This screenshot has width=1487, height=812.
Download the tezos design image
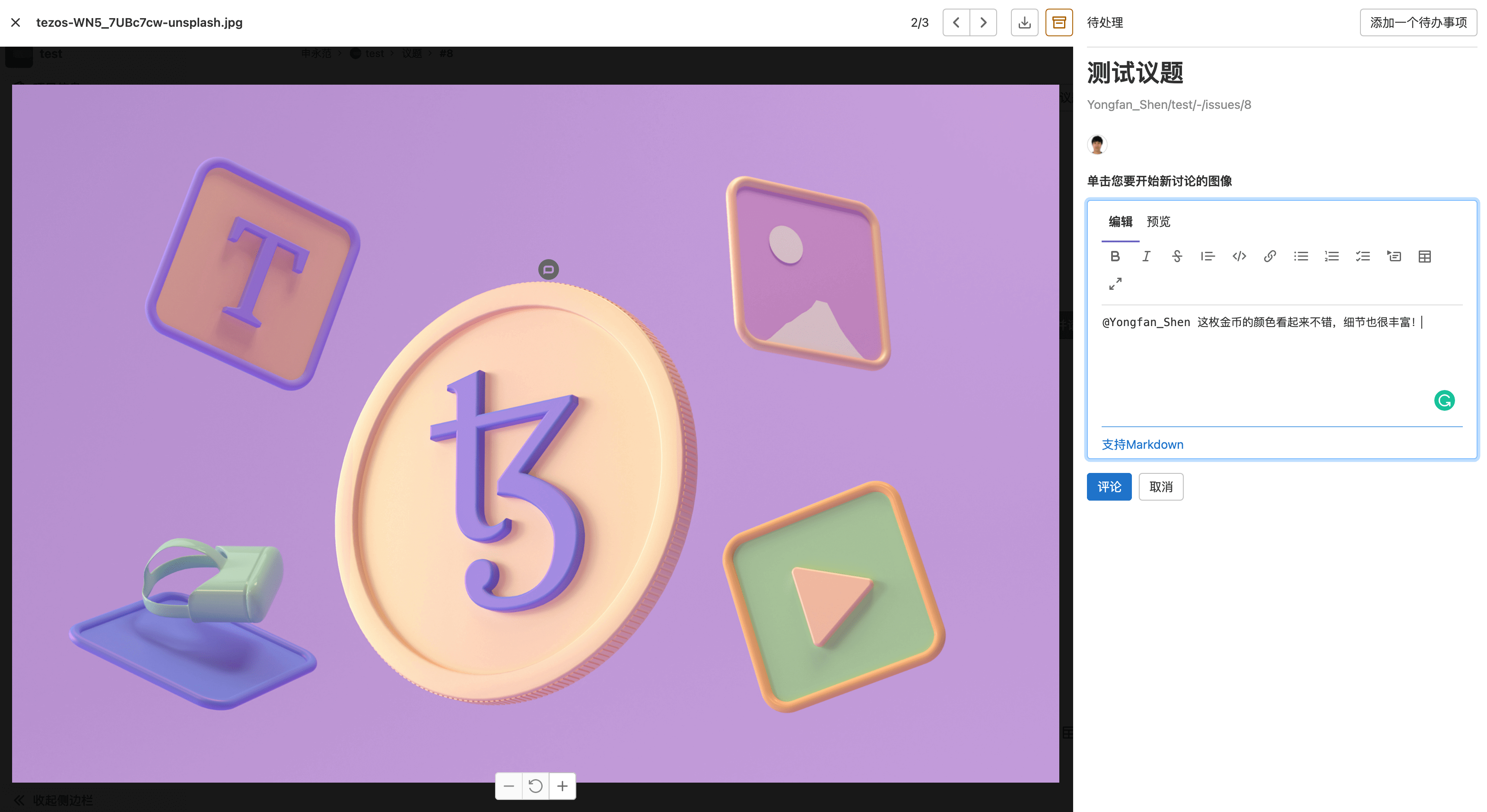point(1025,22)
